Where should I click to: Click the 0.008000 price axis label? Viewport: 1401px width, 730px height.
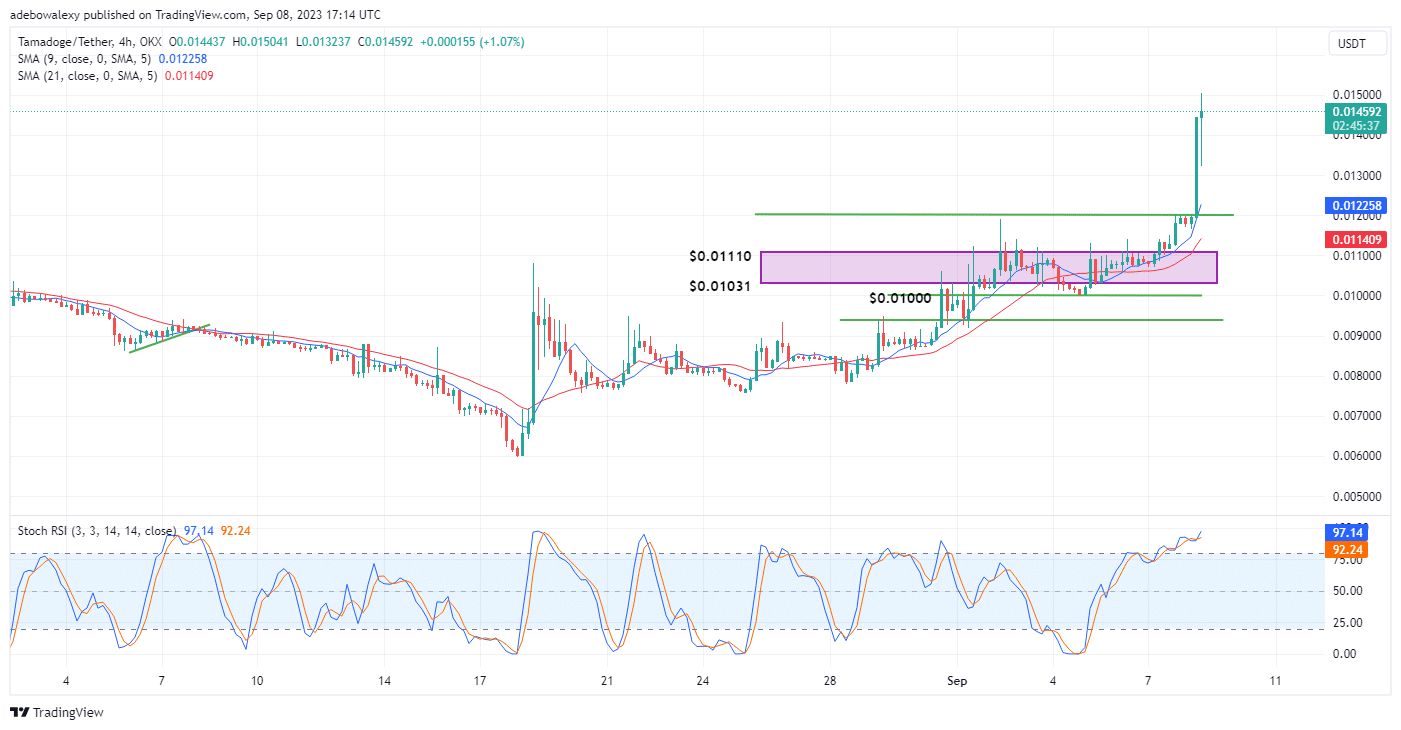[1356, 376]
